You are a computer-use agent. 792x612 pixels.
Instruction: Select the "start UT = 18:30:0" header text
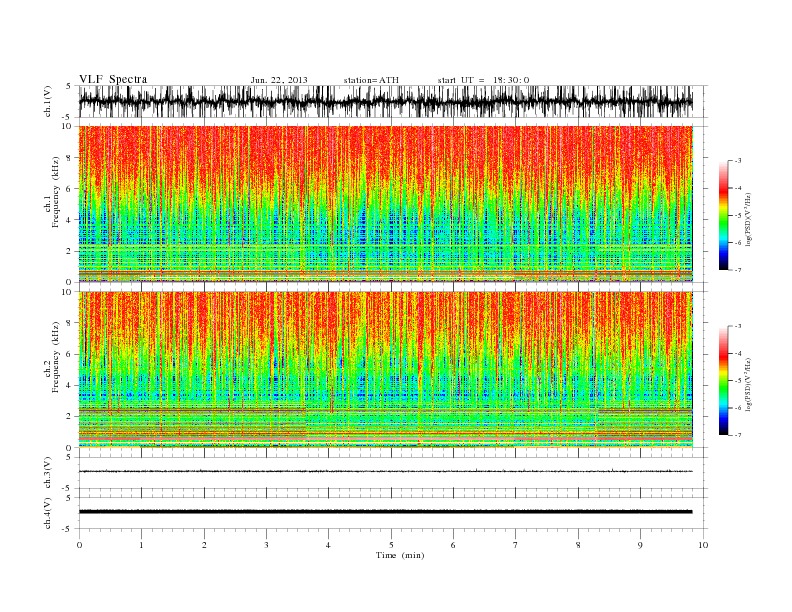[x=483, y=80]
